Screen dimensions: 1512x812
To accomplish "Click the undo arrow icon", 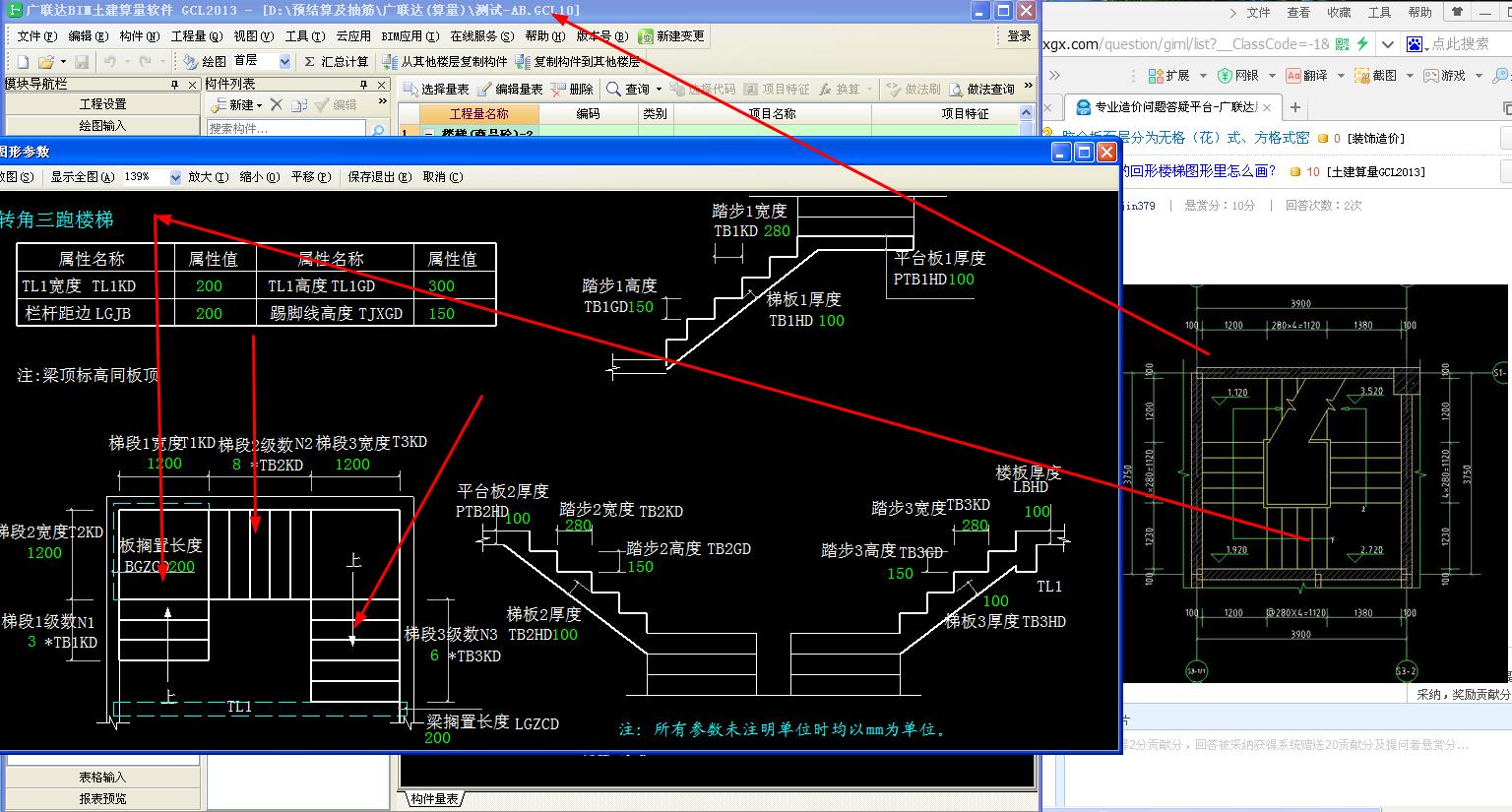I will (108, 61).
